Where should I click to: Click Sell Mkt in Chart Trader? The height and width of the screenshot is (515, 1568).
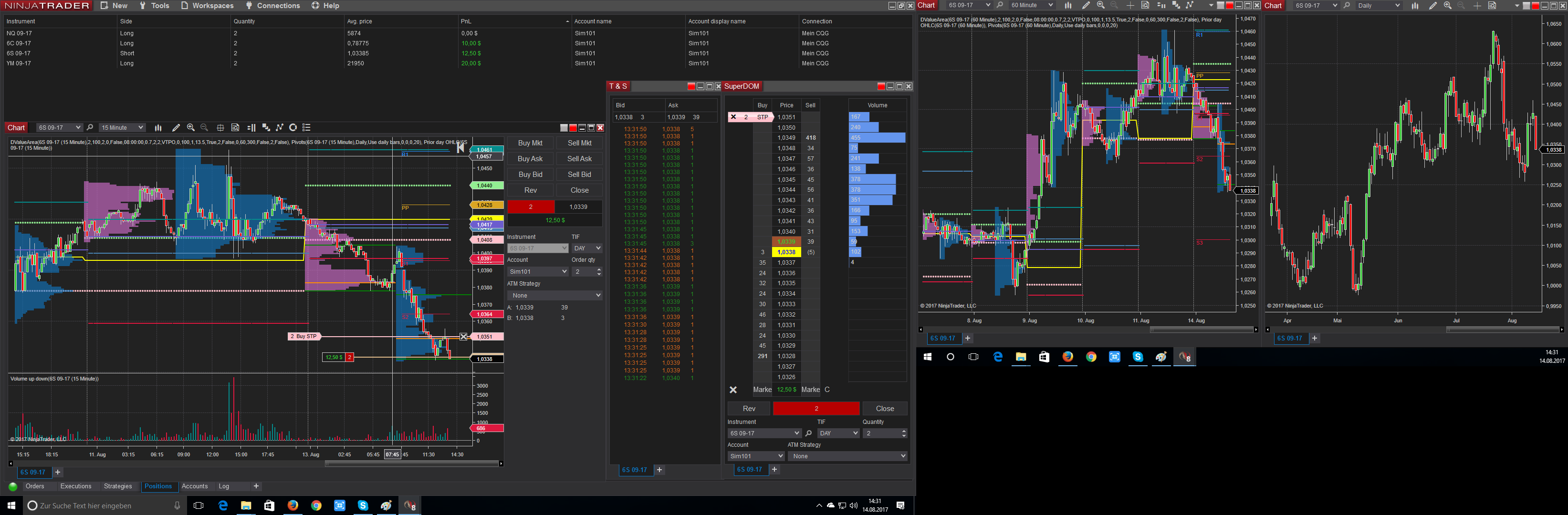(579, 143)
